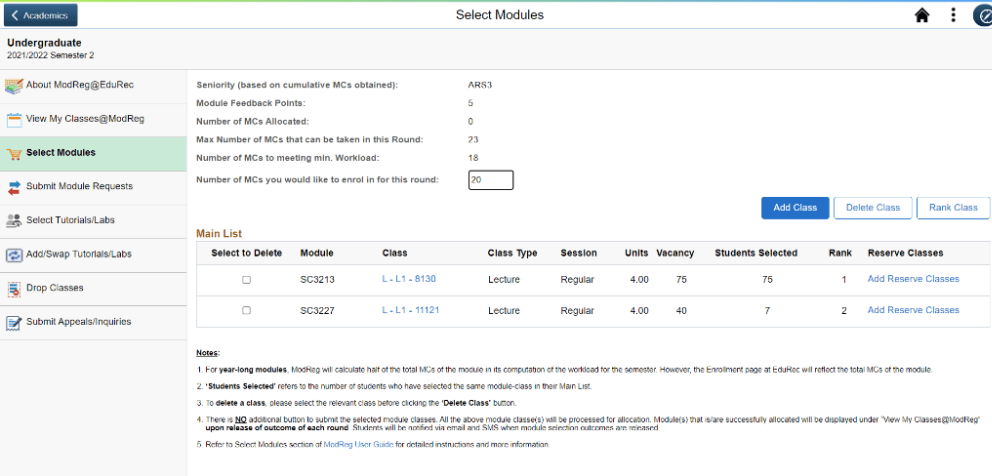Open the three-dot actions menu
Viewport: 992px width, 476px height.
953,15
